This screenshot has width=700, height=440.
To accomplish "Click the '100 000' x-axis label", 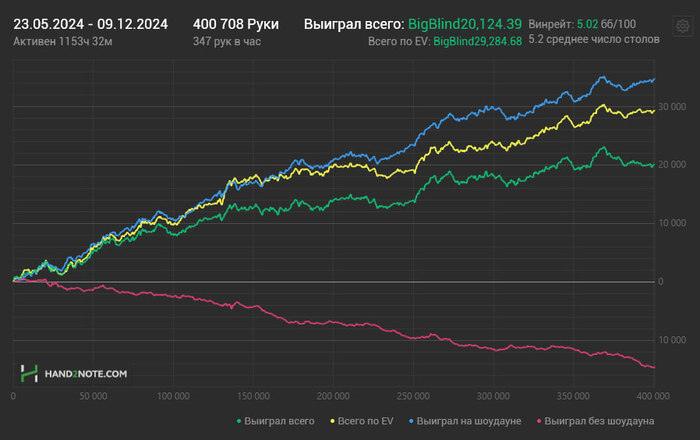I will [x=173, y=396].
